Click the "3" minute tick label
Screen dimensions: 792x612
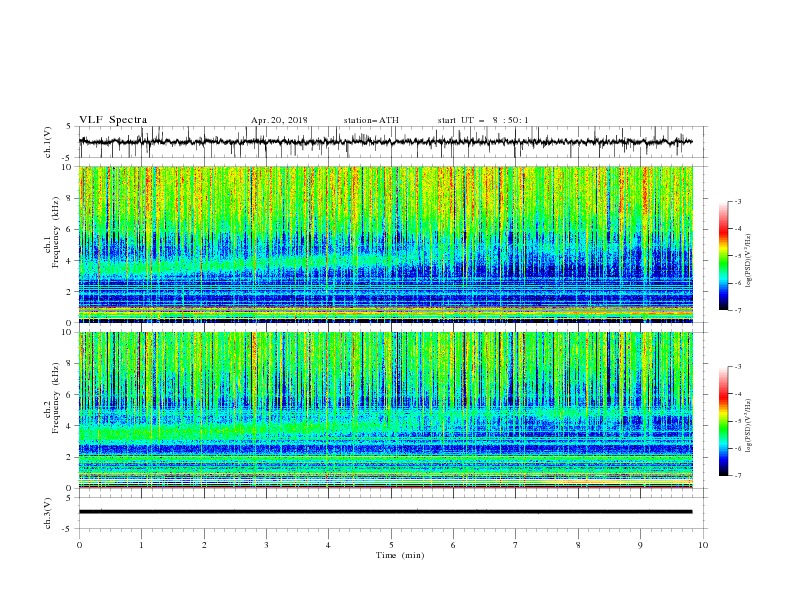(266, 545)
